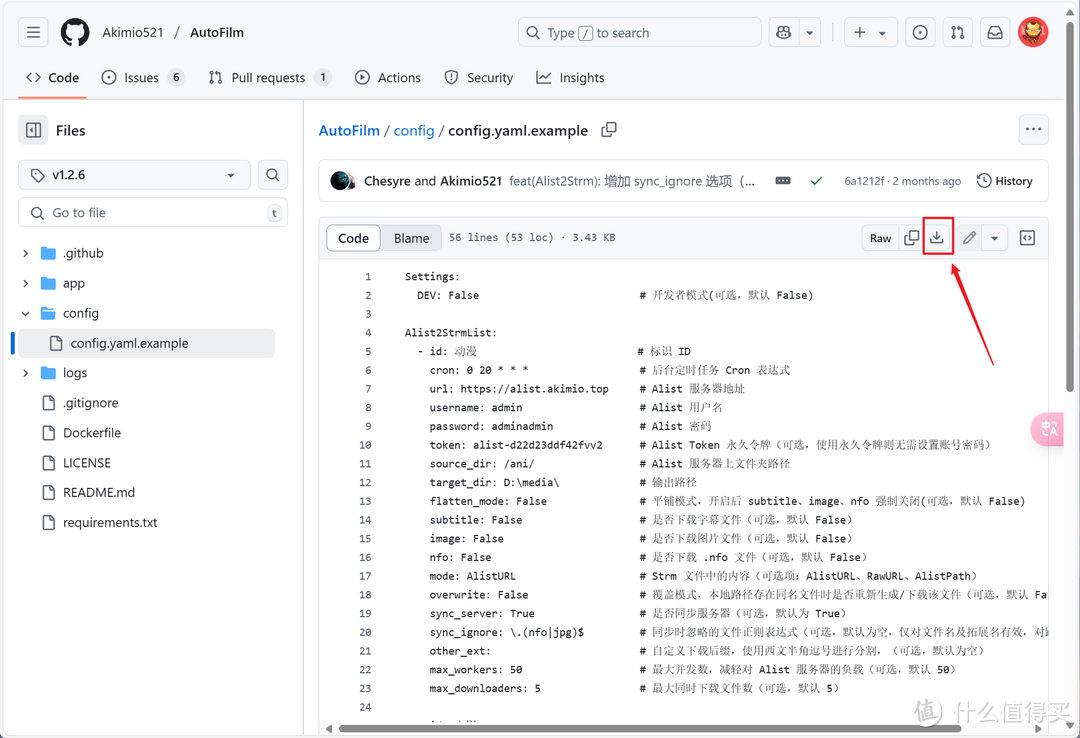Click the pencil edit file icon

click(969, 238)
